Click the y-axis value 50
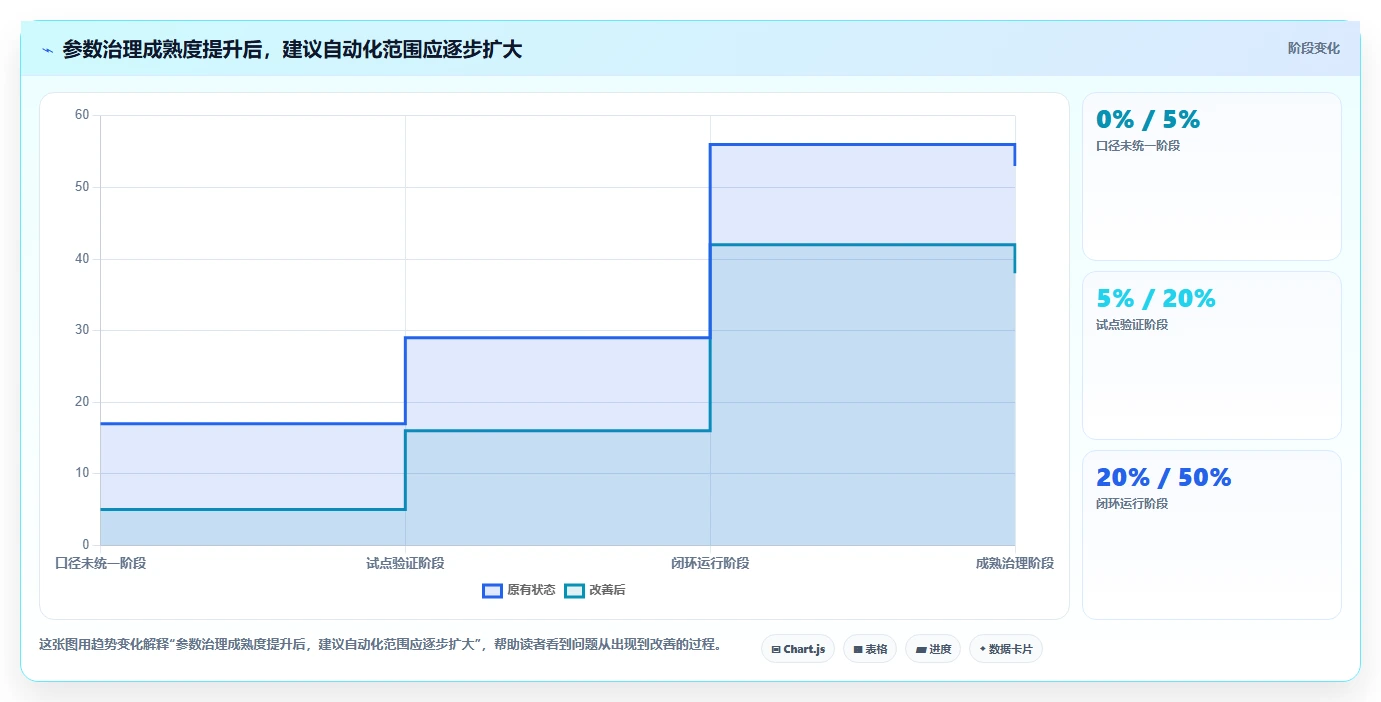The width and height of the screenshot is (1381, 702). [82, 187]
